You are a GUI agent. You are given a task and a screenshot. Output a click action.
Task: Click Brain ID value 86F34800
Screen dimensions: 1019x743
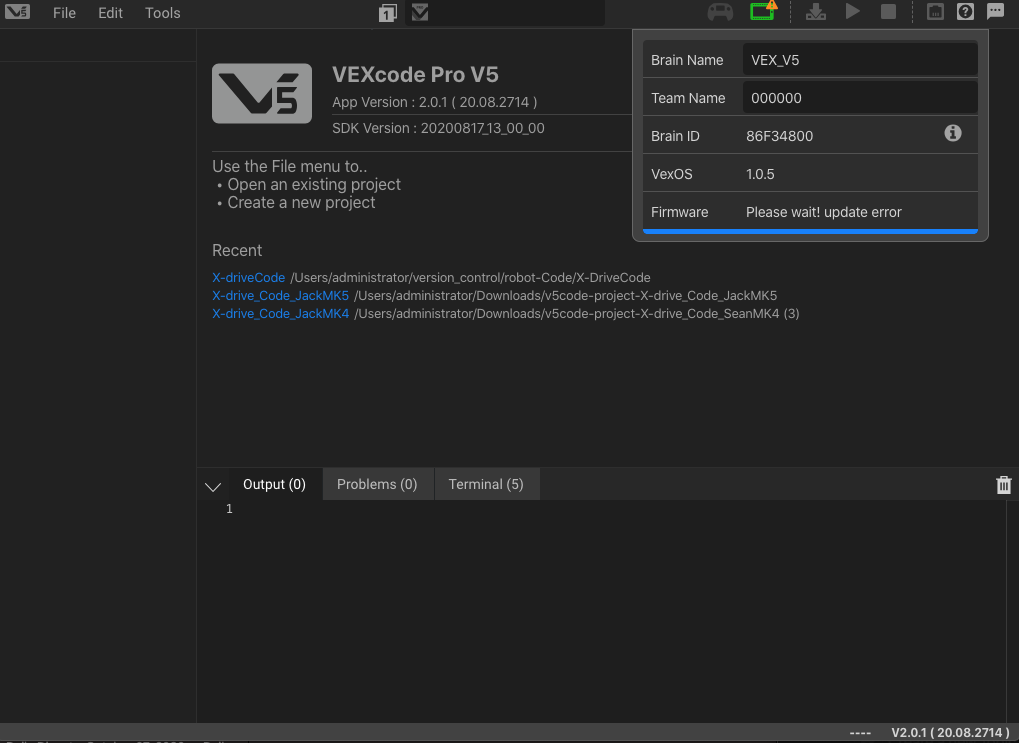(x=779, y=137)
